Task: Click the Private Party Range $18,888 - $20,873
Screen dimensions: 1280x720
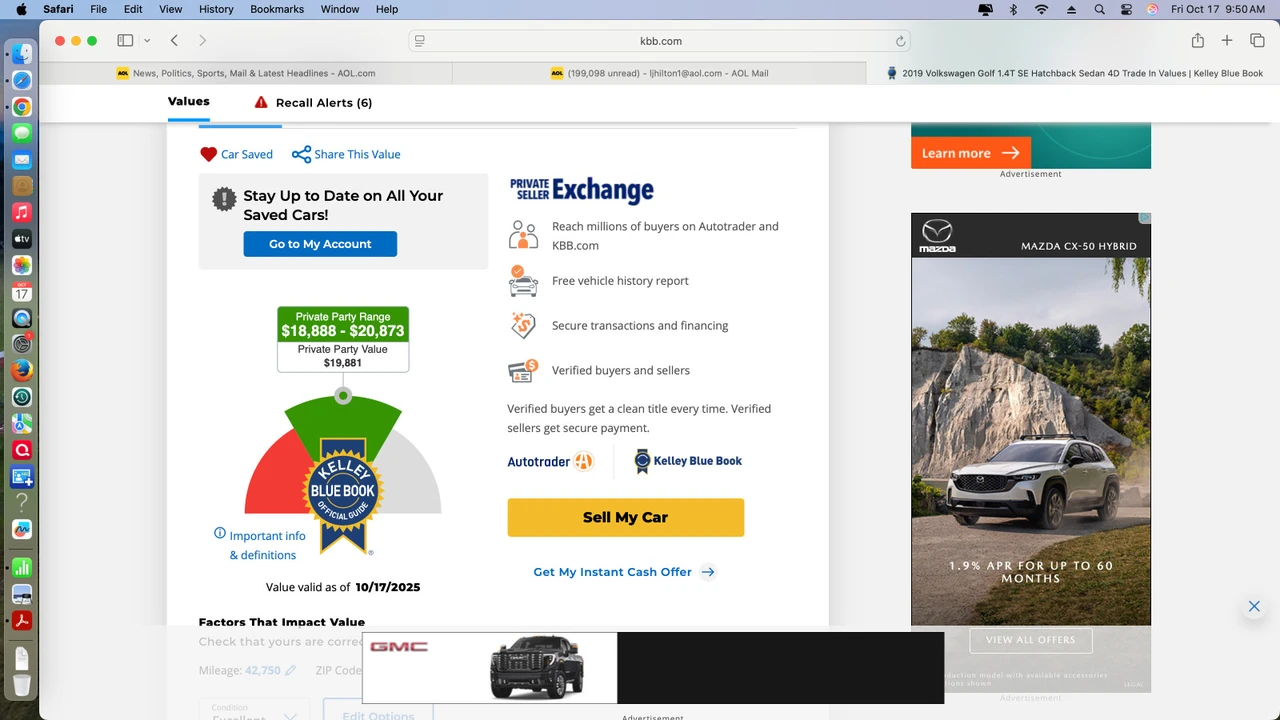Action: [x=343, y=324]
